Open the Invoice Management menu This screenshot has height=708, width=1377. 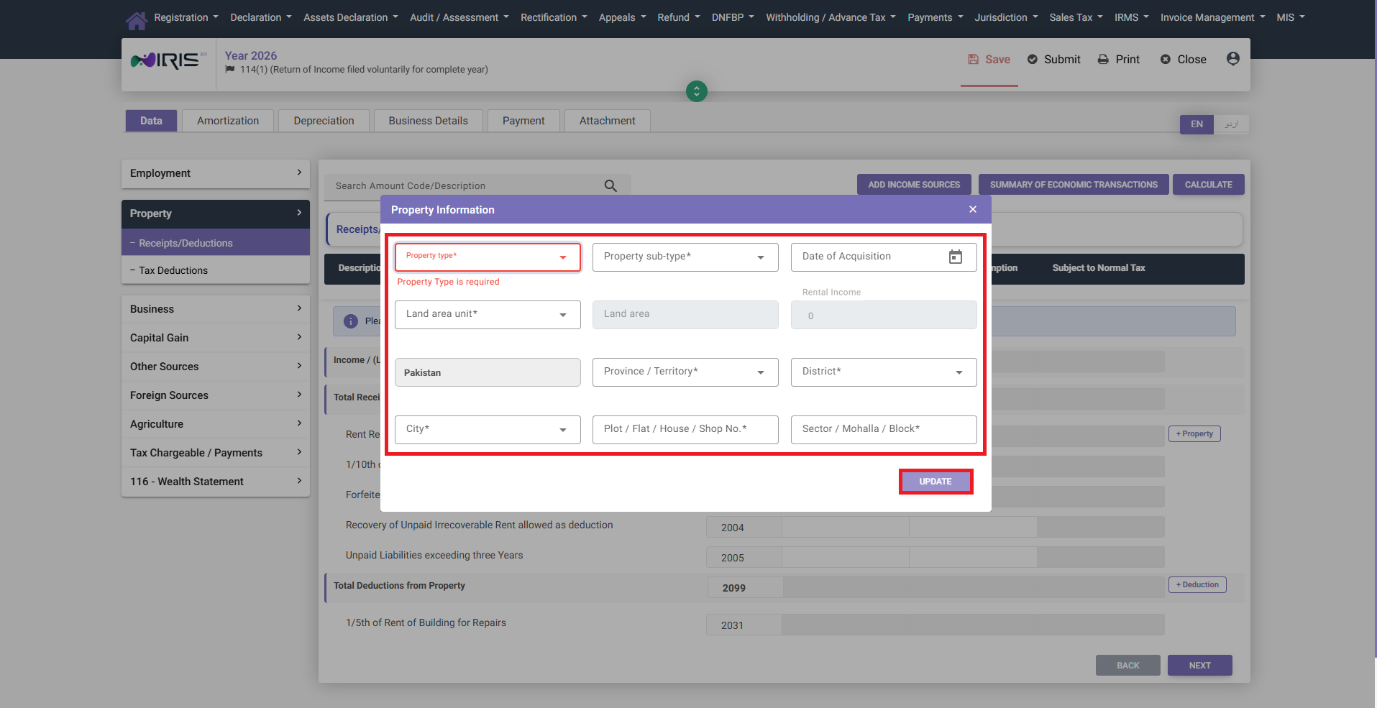tap(1212, 18)
